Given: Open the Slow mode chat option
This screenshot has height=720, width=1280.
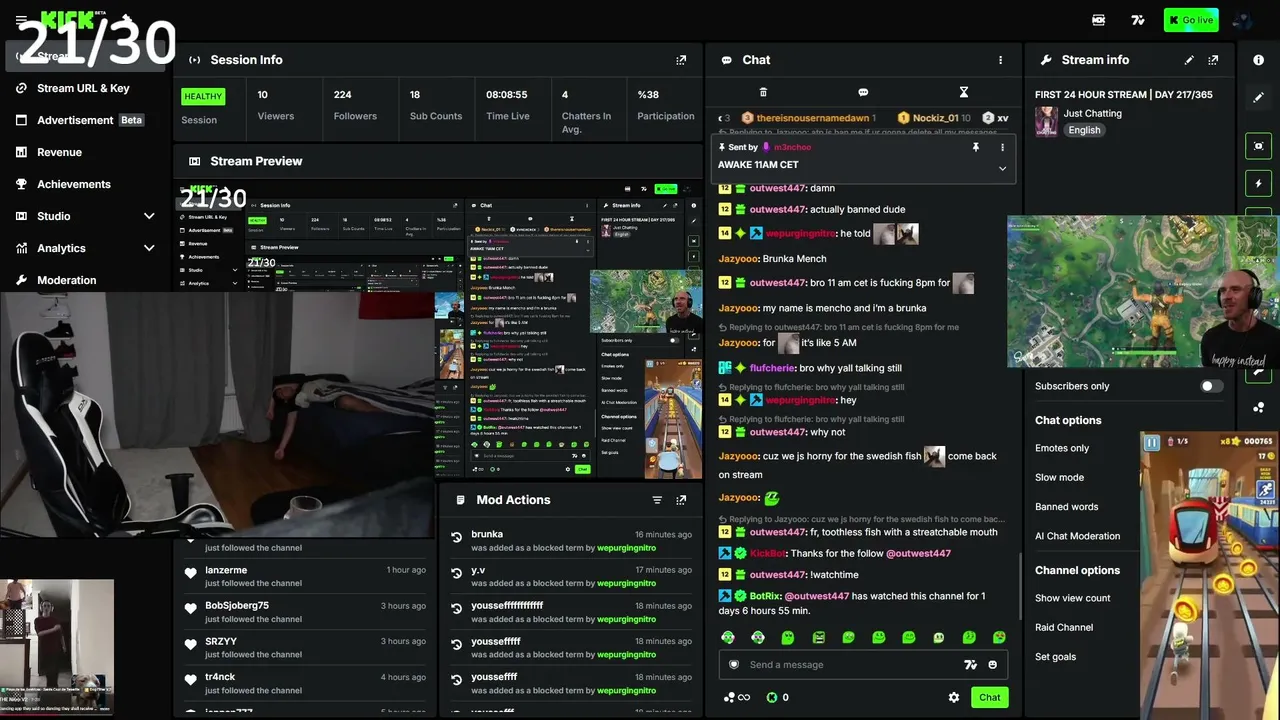Looking at the screenshot, I should tap(1059, 477).
